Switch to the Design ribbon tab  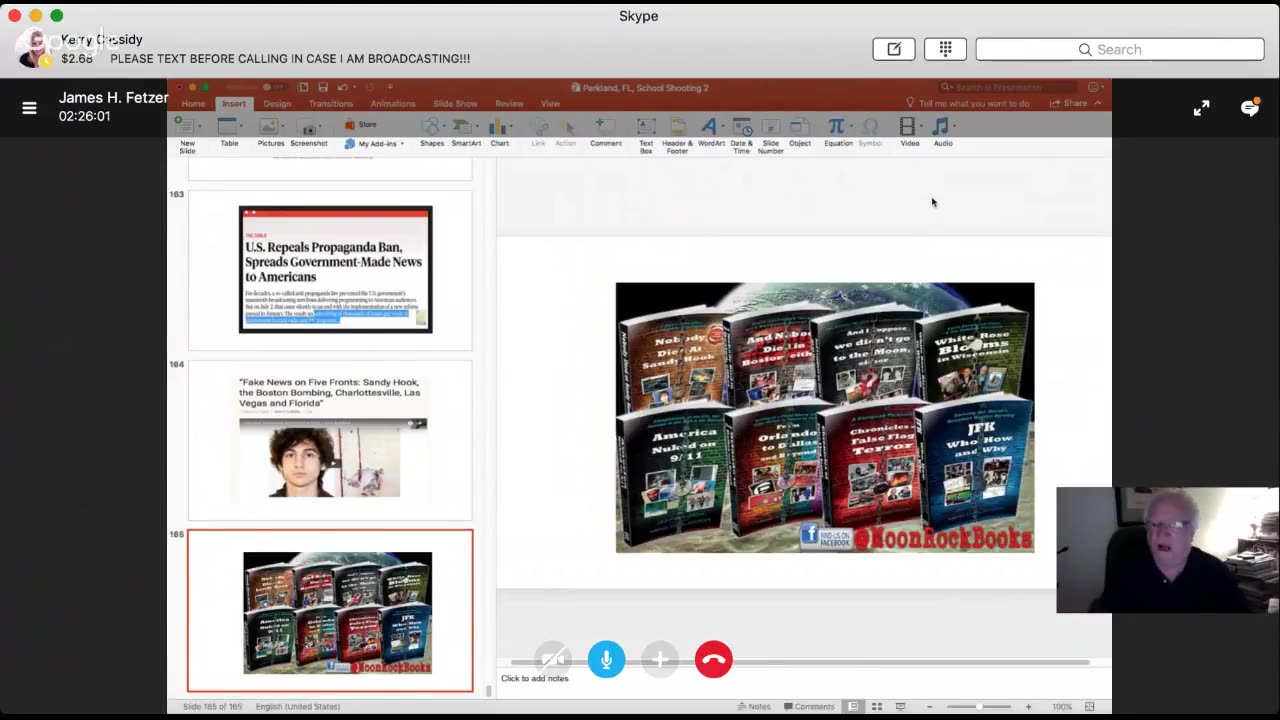pyautogui.click(x=277, y=104)
